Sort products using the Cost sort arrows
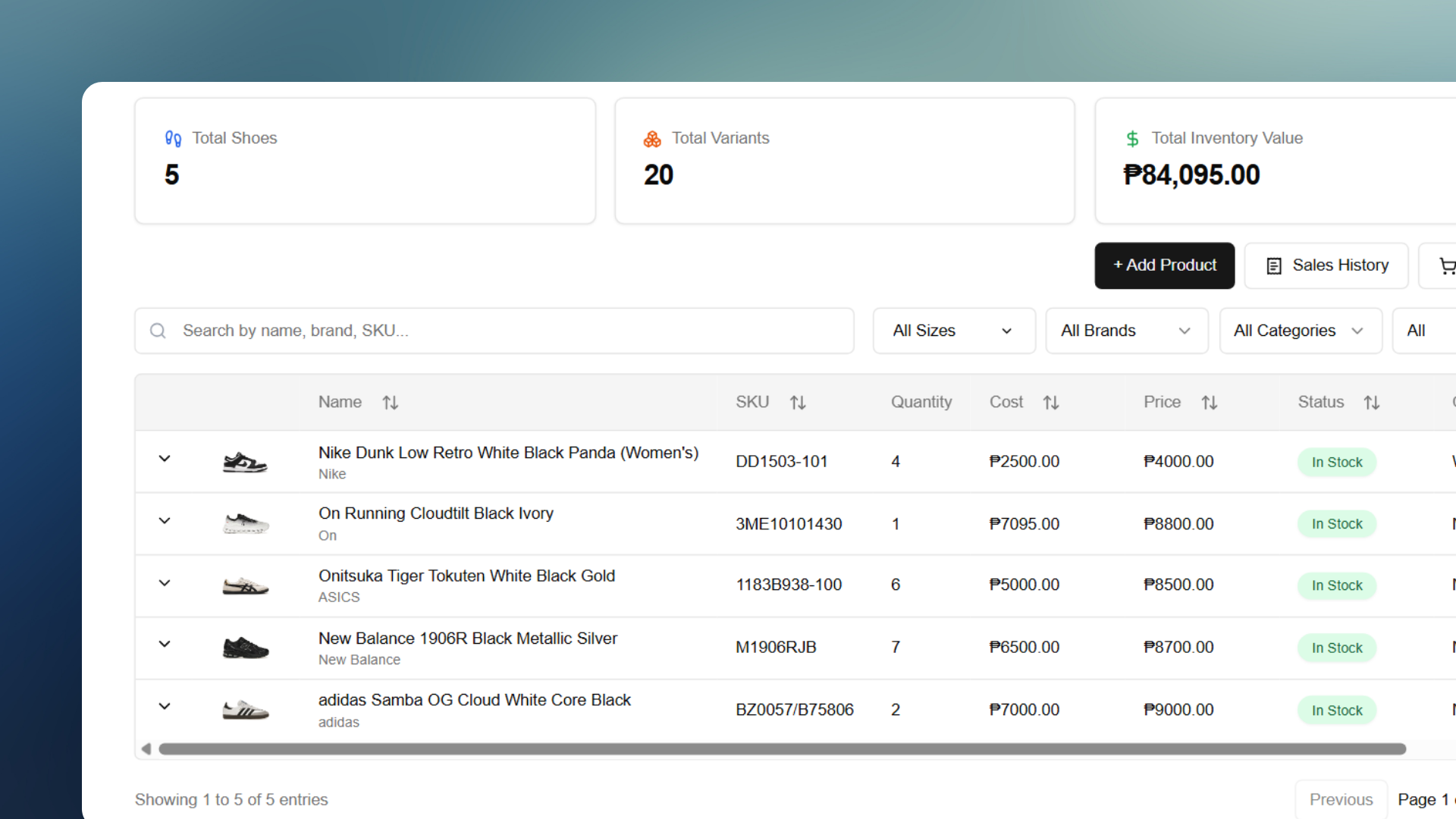The image size is (1456, 819). tap(1051, 402)
